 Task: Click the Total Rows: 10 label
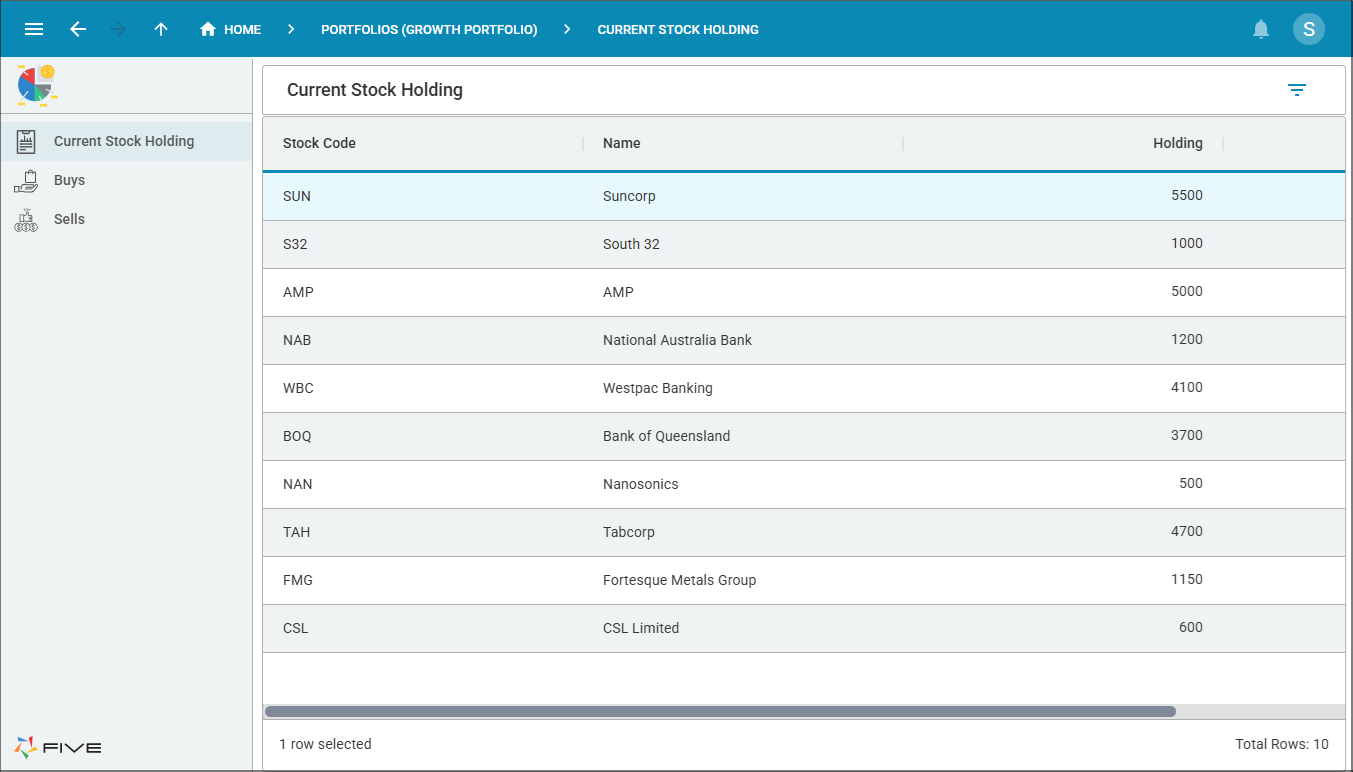tap(1282, 744)
